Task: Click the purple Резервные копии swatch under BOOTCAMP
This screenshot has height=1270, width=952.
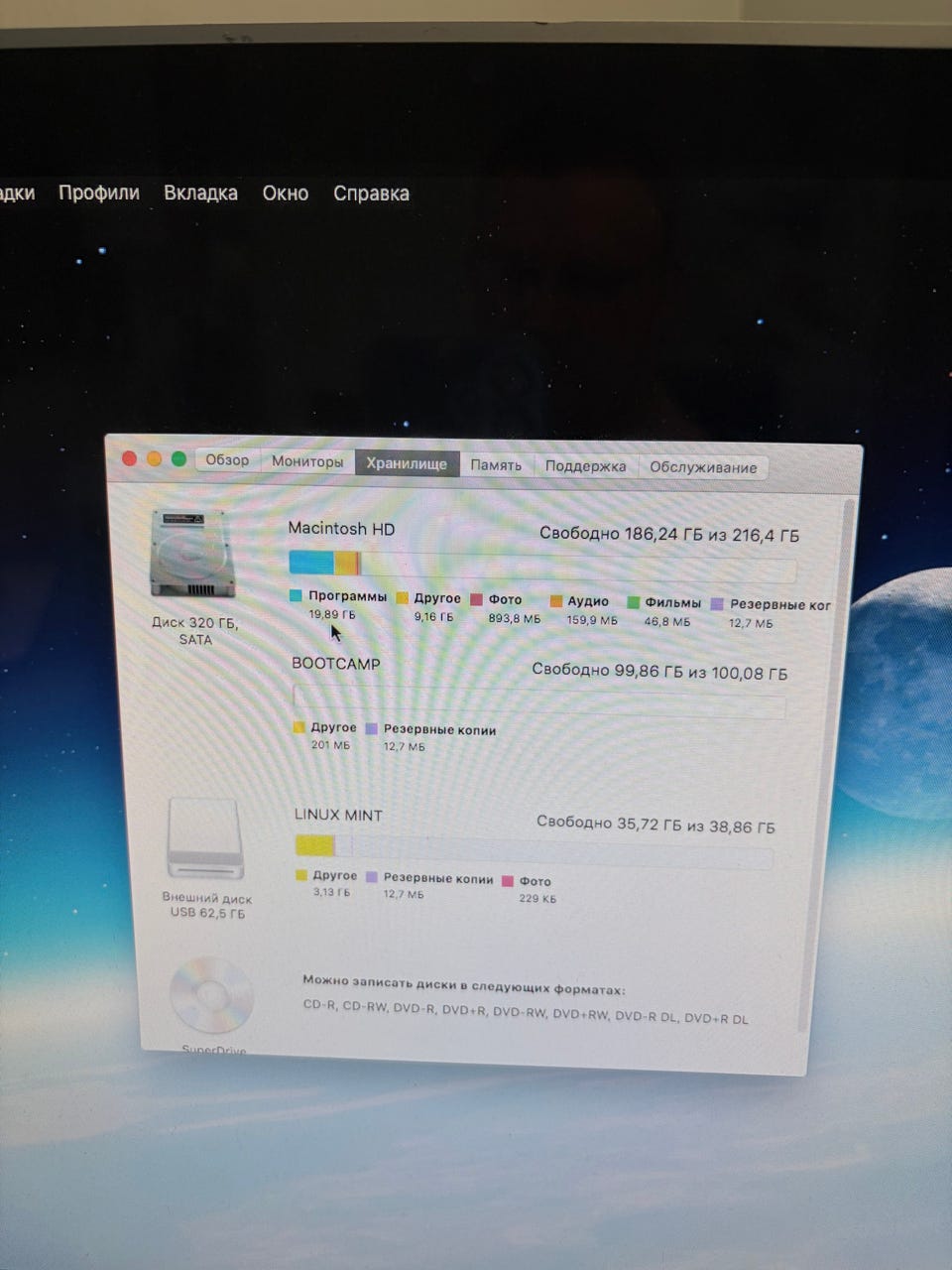Action: (x=372, y=728)
